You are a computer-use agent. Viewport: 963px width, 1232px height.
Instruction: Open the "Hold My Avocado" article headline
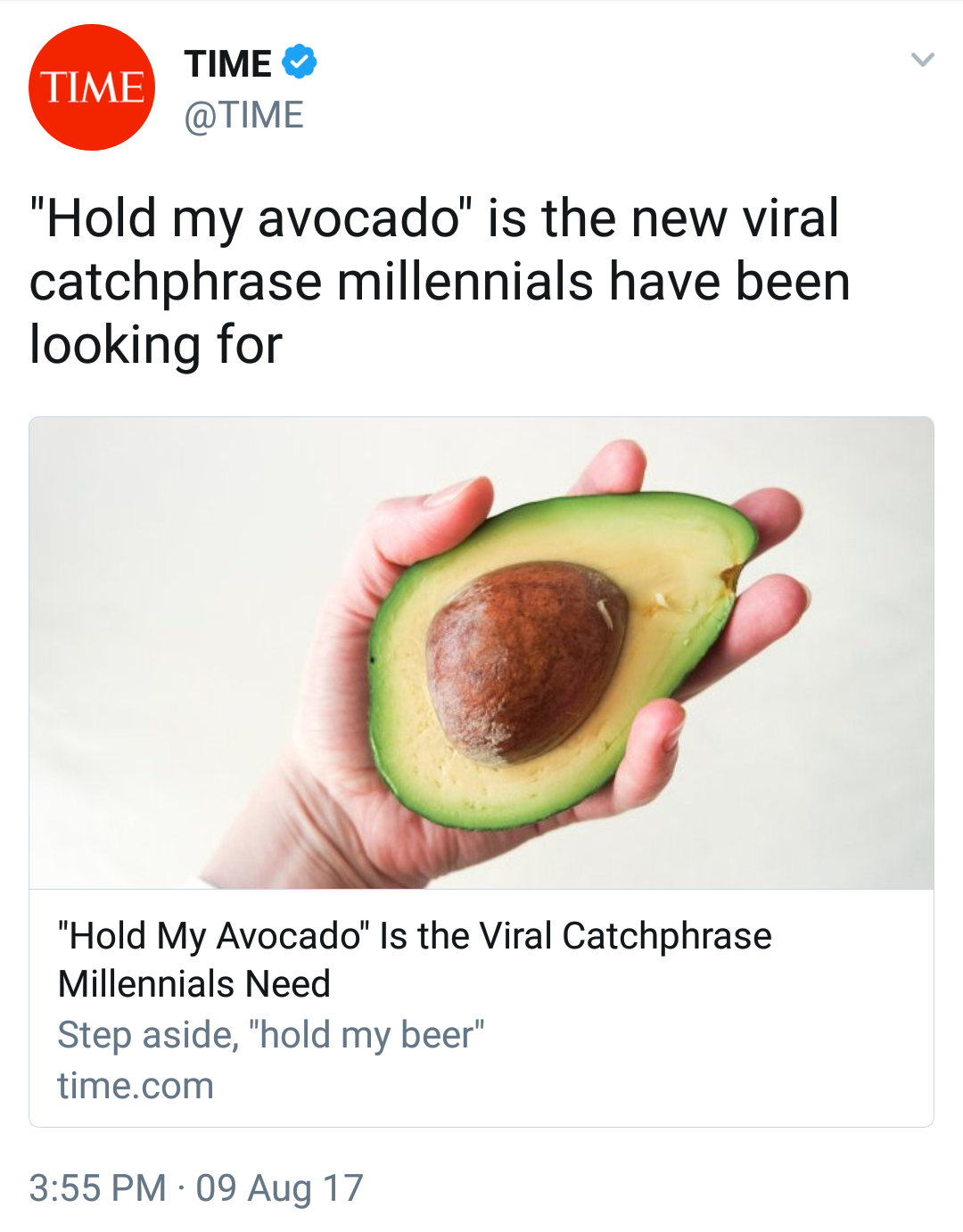coord(415,936)
